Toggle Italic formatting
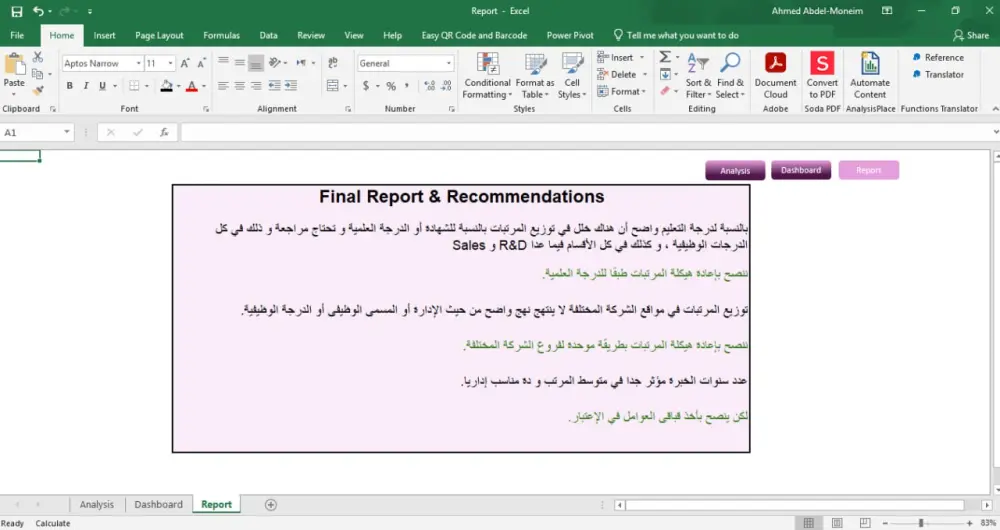This screenshot has width=1000, height=530. coord(85,85)
